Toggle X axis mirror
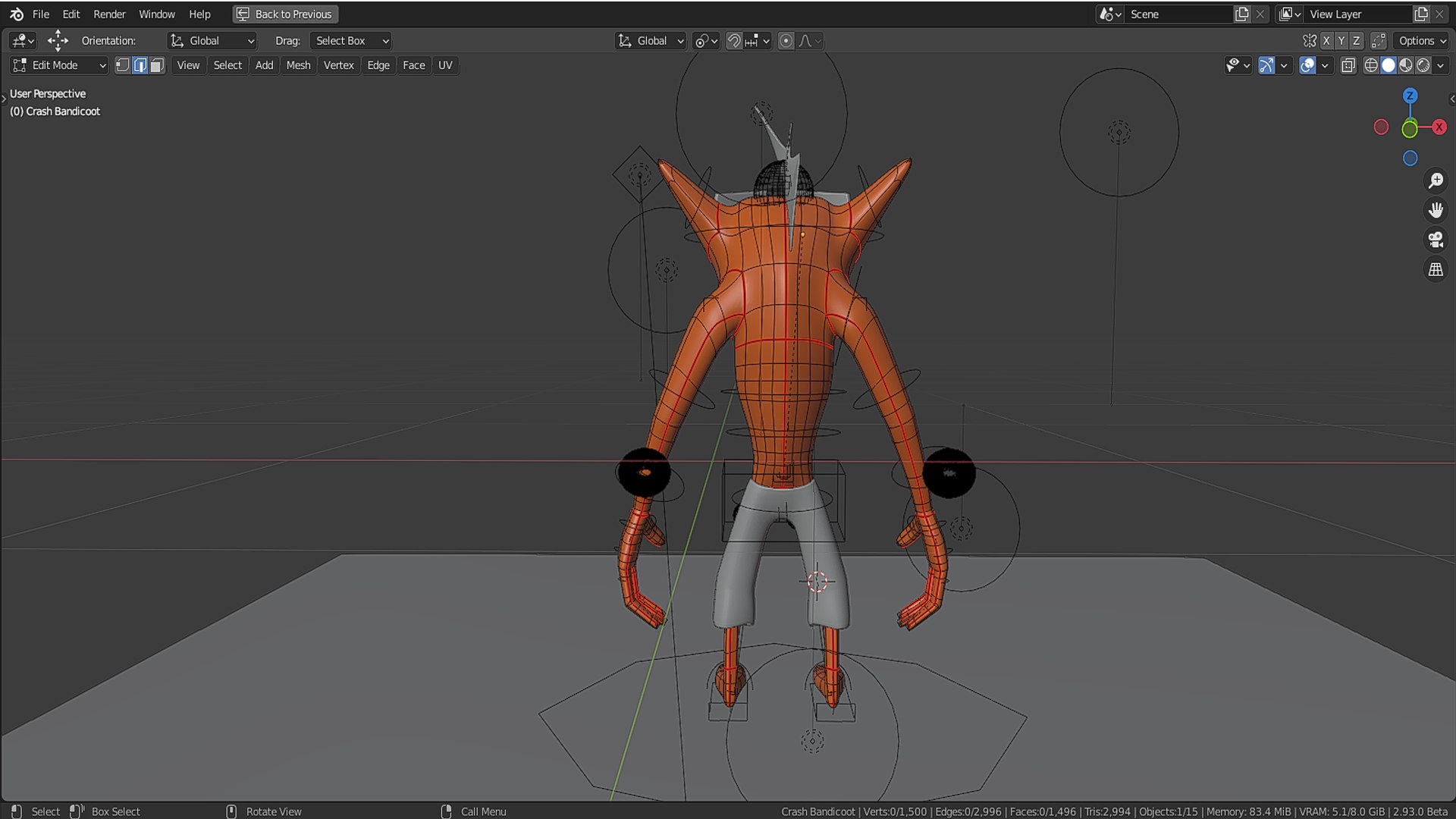1456x819 pixels. click(1326, 41)
